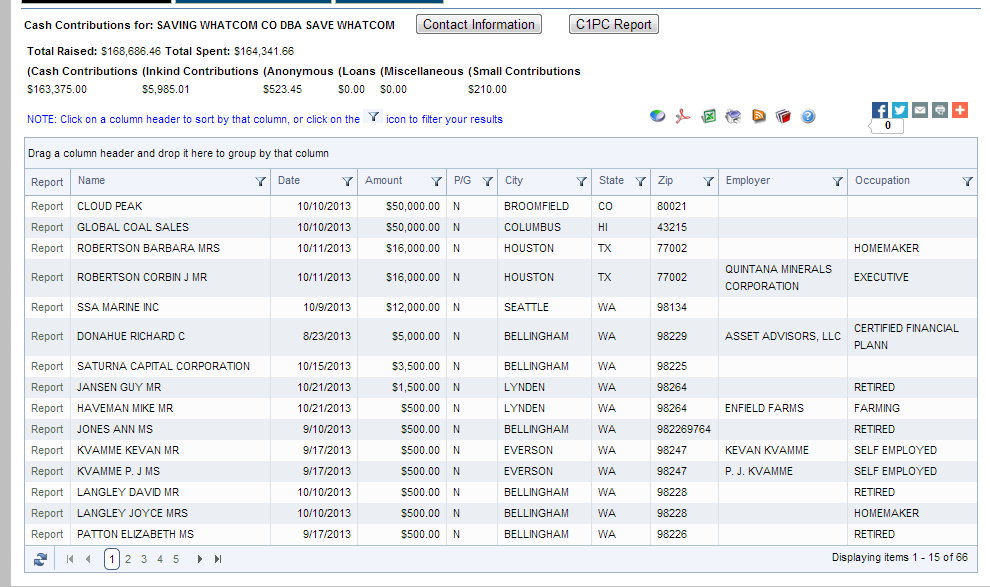Go to page 3 of results
The height and width of the screenshot is (587, 990).
click(x=144, y=559)
